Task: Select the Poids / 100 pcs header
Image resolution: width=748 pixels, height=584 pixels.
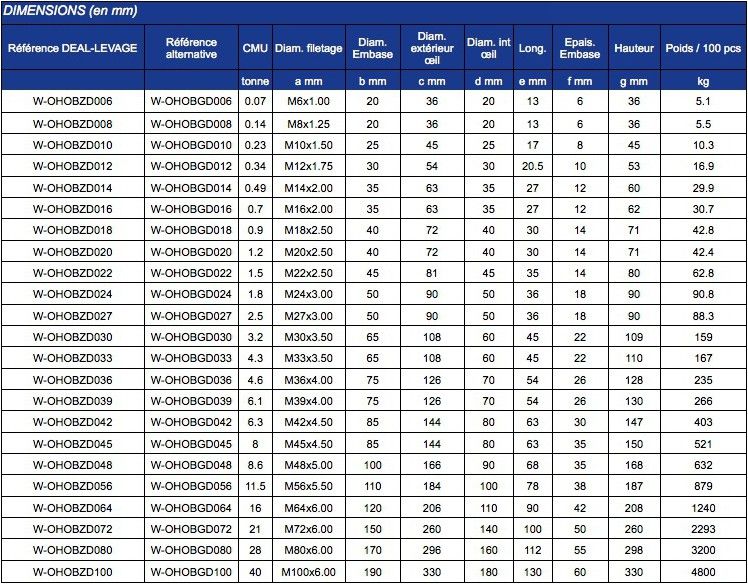Action: pyautogui.click(x=702, y=48)
